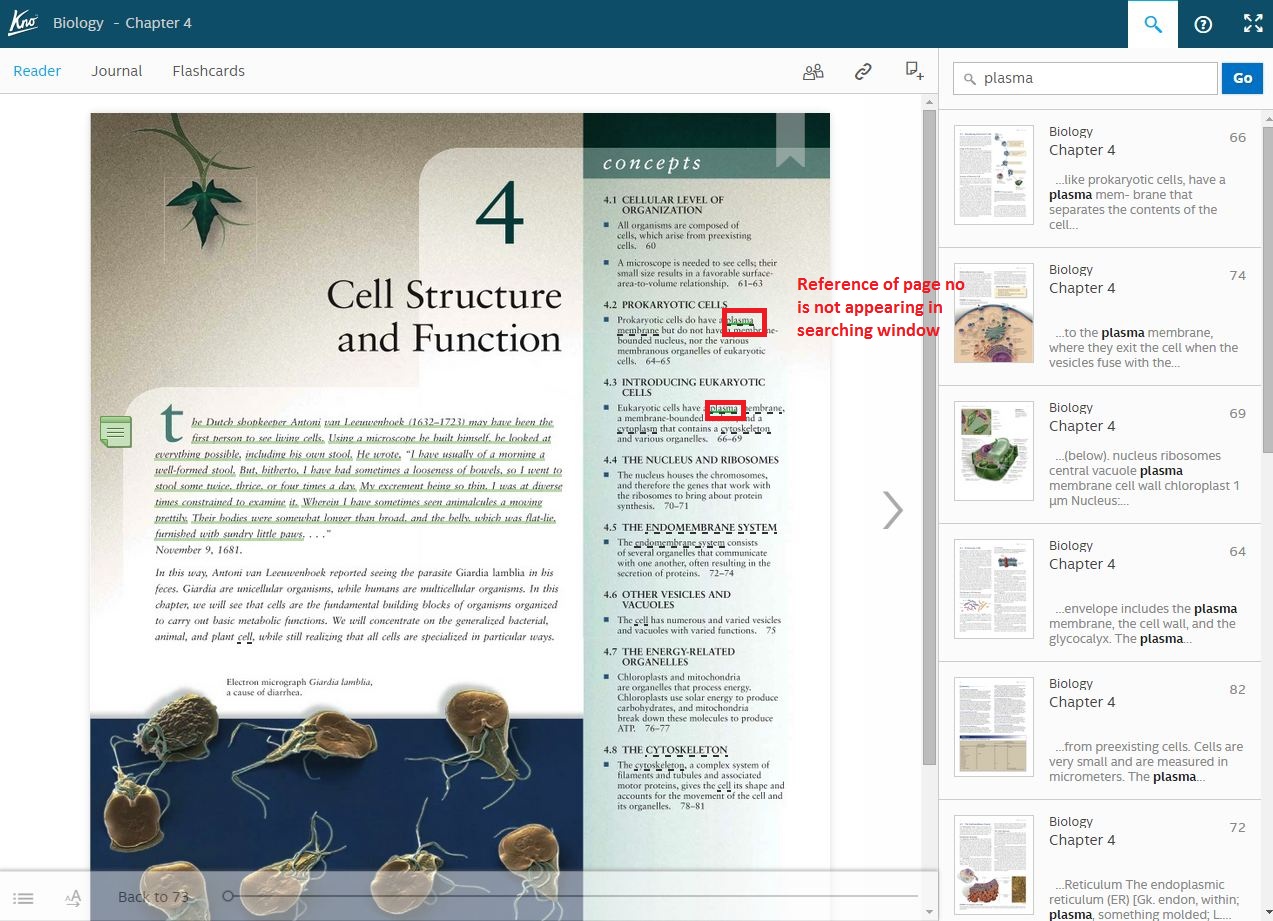Click the results scrollbar down arrow
This screenshot has width=1273, height=921.
point(1267,913)
